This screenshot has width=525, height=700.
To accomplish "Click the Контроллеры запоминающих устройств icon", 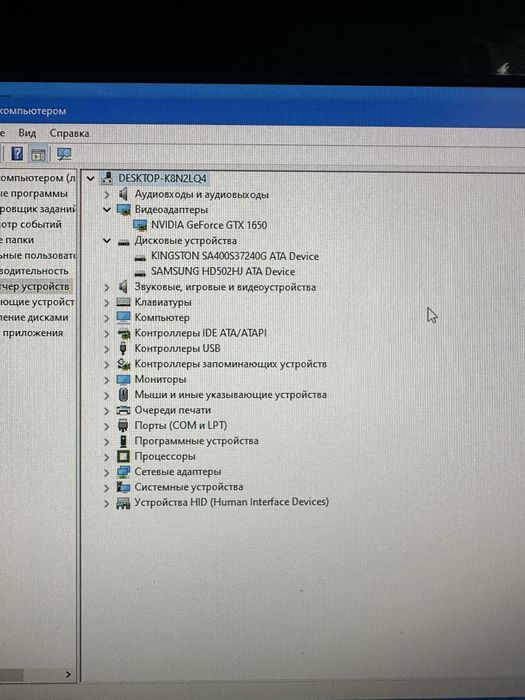I will tap(123, 364).
